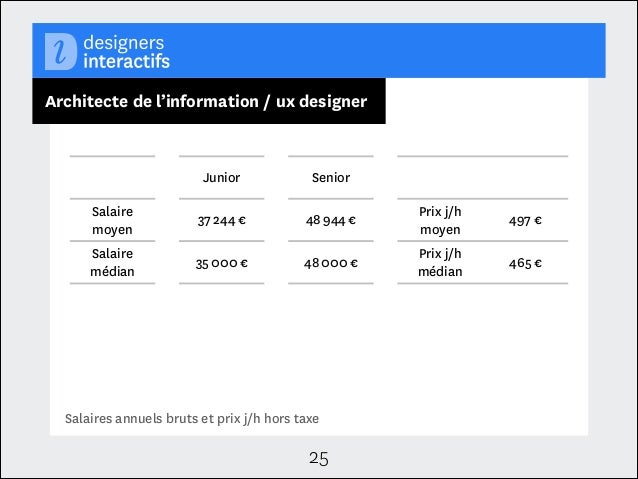This screenshot has width=638, height=479.
Task: Click the Junior column header
Action: click(x=221, y=177)
